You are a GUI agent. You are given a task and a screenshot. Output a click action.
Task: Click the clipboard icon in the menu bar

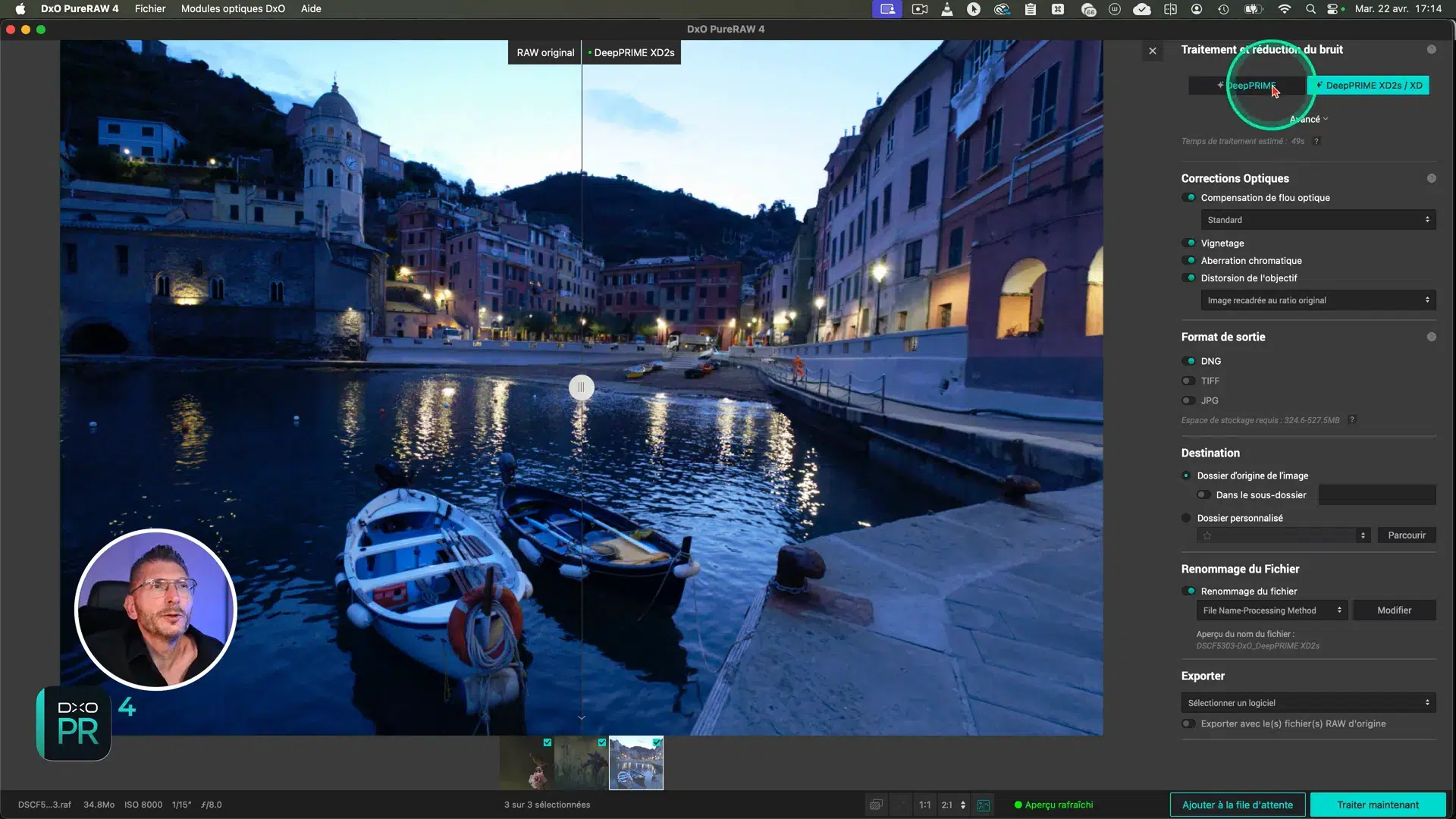pyautogui.click(x=1030, y=9)
